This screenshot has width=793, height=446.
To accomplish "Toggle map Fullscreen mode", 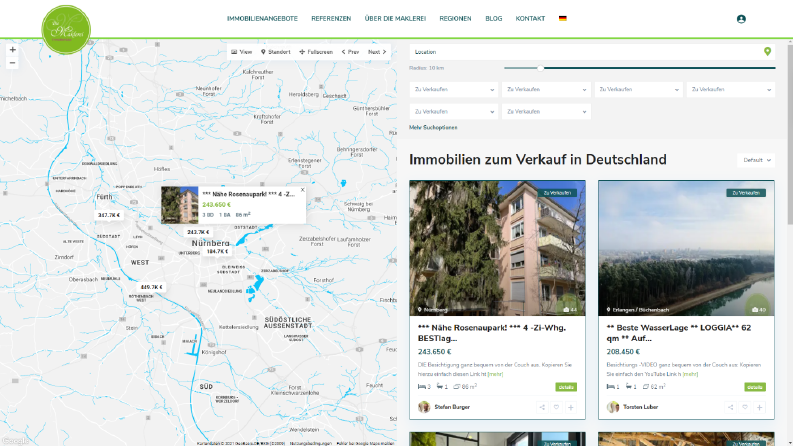I will [x=316, y=52].
